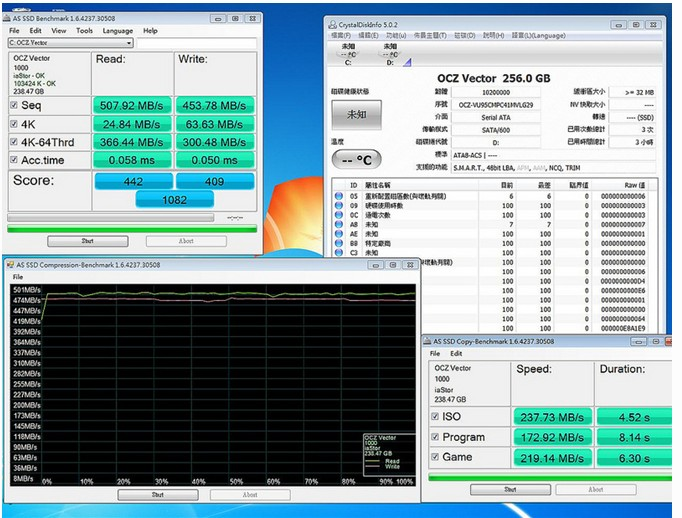Toggle the Seq test checkbox
This screenshot has height=518, width=682.
pyautogui.click(x=13, y=105)
